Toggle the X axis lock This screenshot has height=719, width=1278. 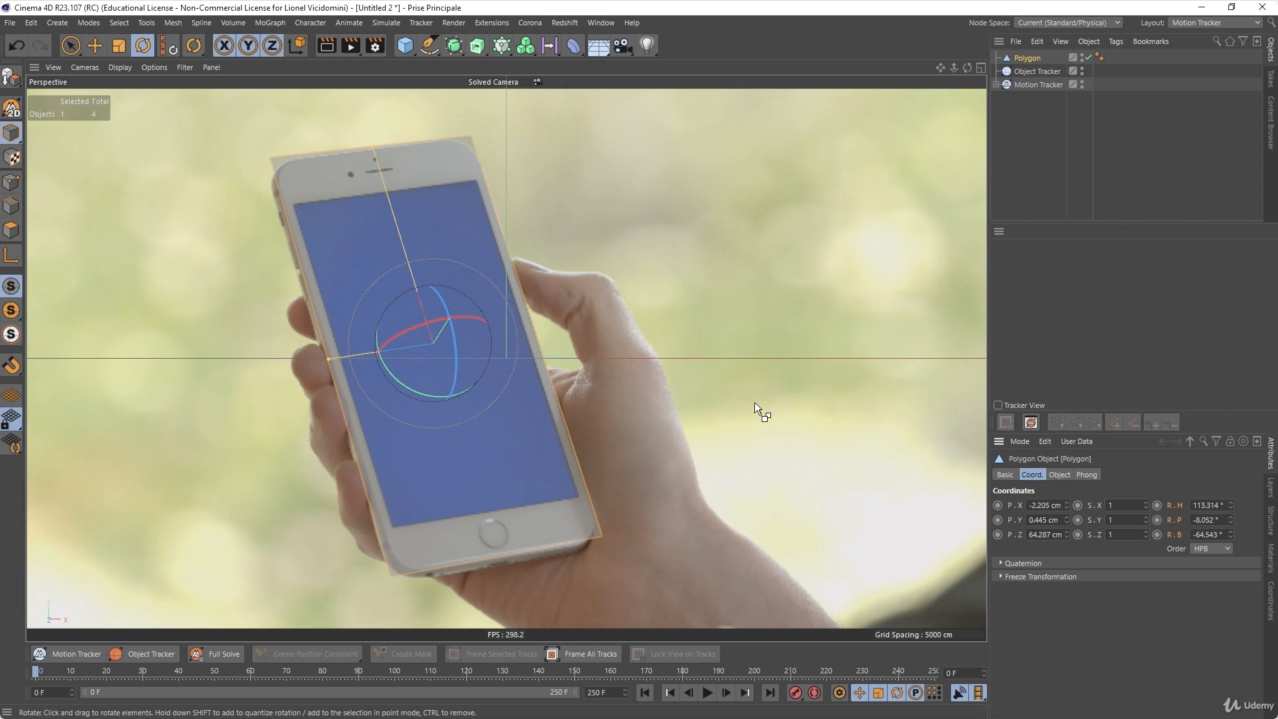[224, 46]
